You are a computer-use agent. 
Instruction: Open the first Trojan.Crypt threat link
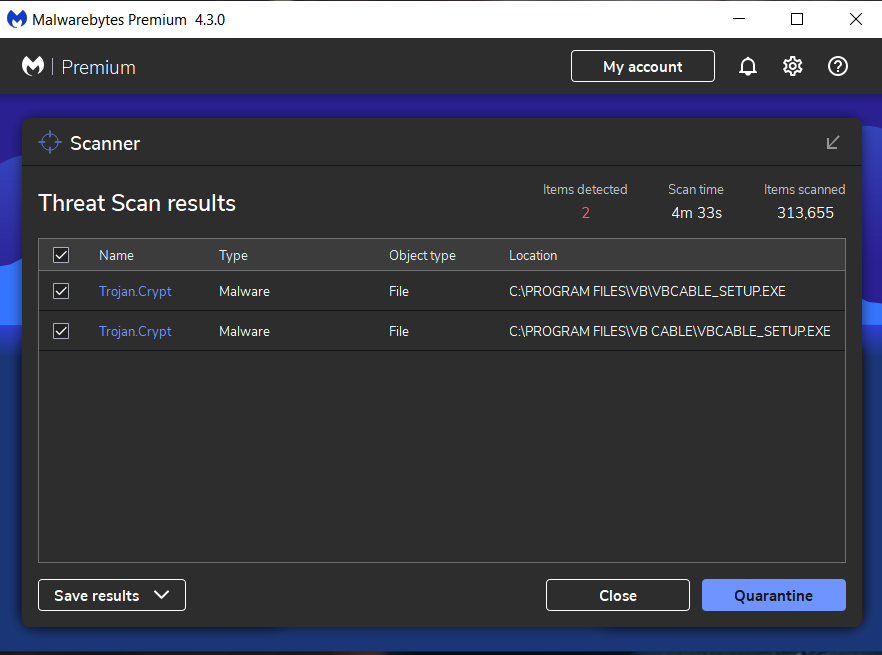click(x=135, y=291)
